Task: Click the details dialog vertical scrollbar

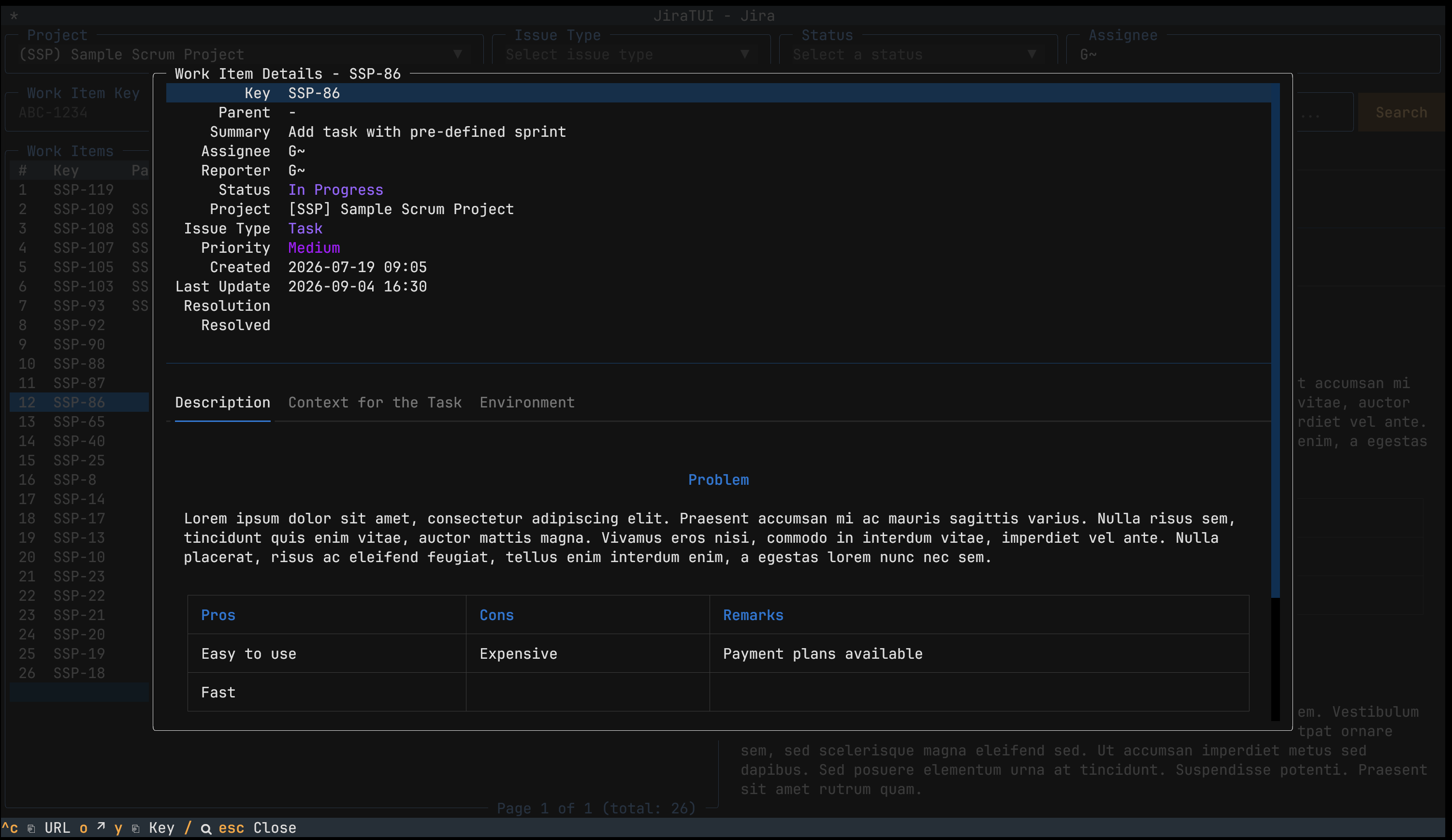Action: coord(1275,402)
